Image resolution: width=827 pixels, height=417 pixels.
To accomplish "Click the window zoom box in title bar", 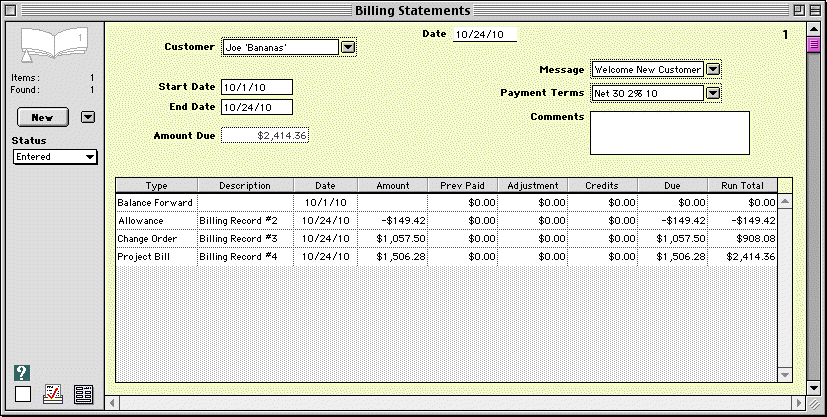I will [797, 10].
